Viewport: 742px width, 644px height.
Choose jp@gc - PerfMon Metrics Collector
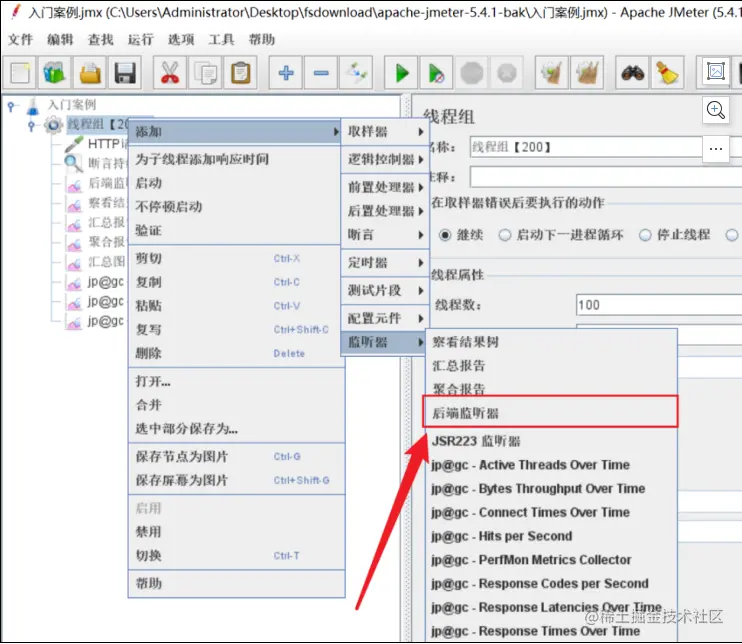point(551,559)
